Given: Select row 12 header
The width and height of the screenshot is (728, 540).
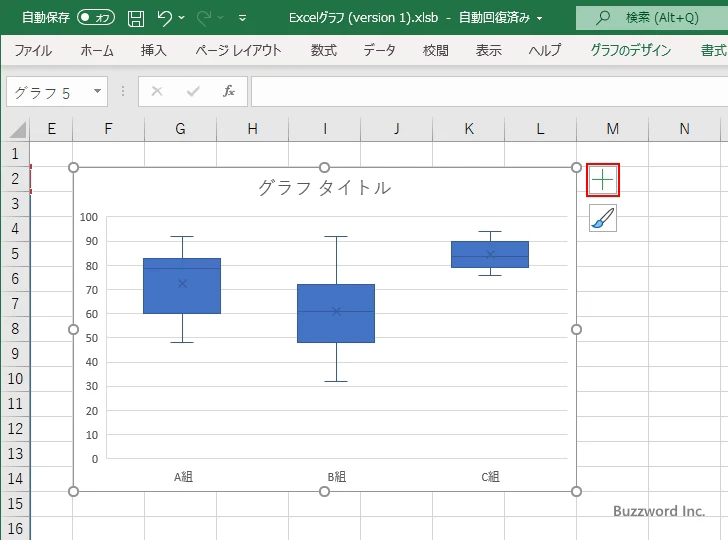Looking at the screenshot, I should (x=15, y=428).
